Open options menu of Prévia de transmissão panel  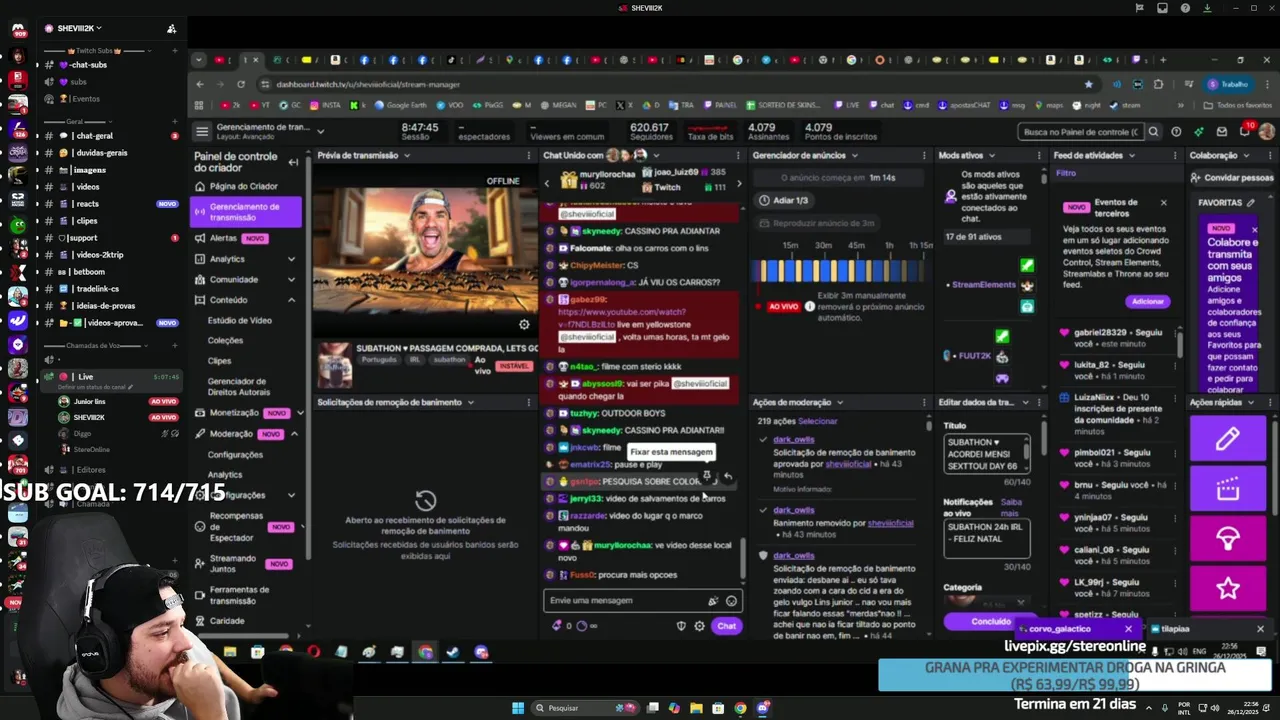point(529,155)
